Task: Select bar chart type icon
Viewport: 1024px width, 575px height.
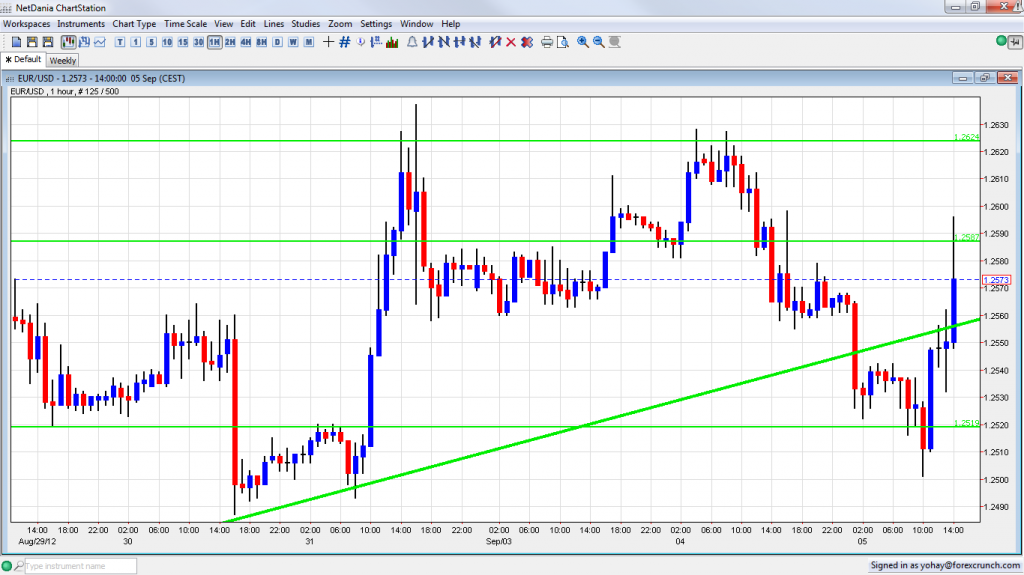Action: click(84, 42)
